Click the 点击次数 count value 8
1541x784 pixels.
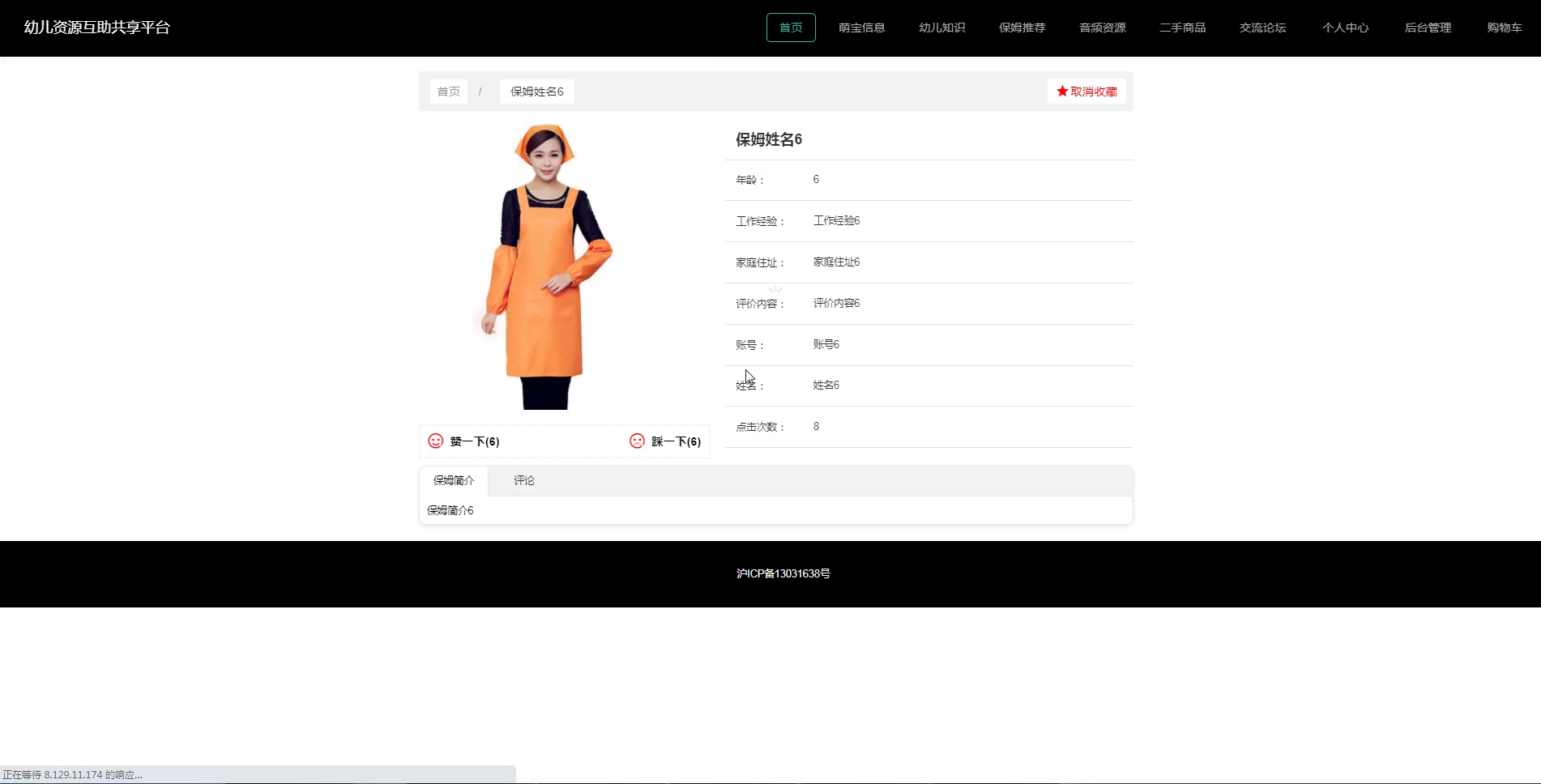coord(816,426)
